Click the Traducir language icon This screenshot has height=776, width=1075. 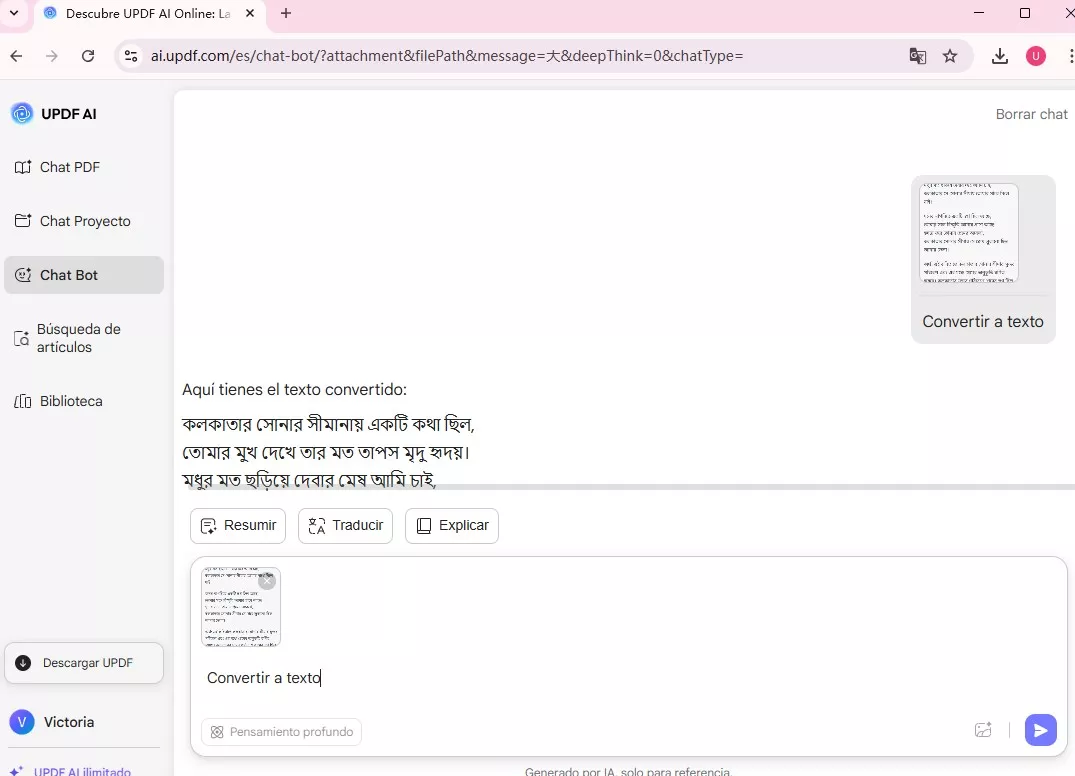[317, 526]
